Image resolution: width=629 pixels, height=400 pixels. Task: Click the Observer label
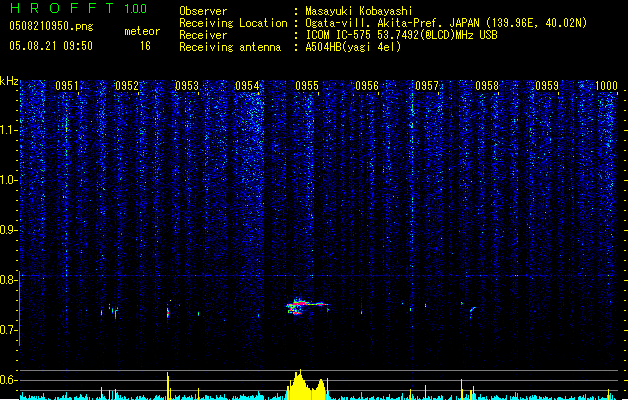[x=203, y=11]
